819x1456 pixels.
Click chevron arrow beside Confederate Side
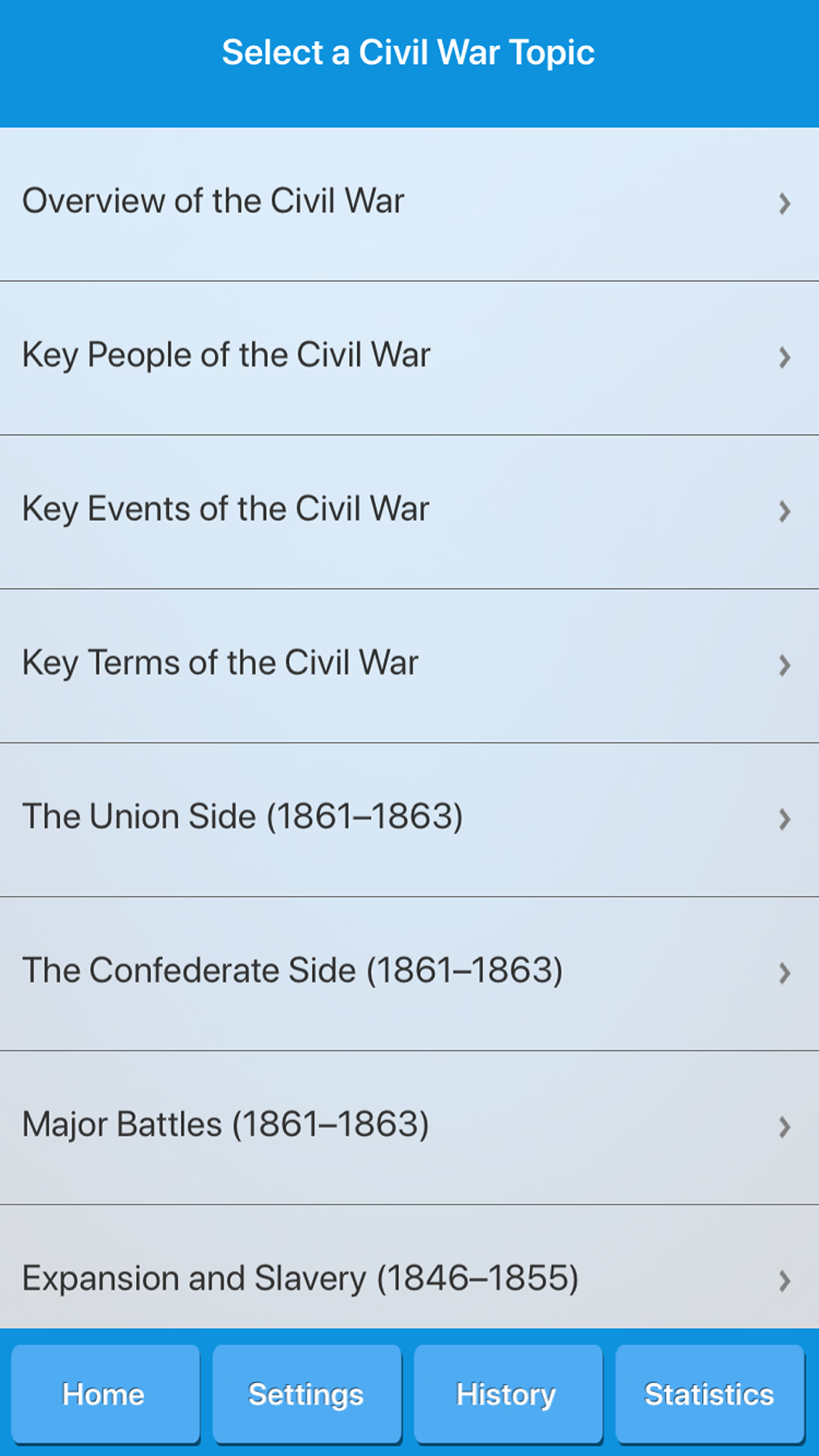pos(784,973)
